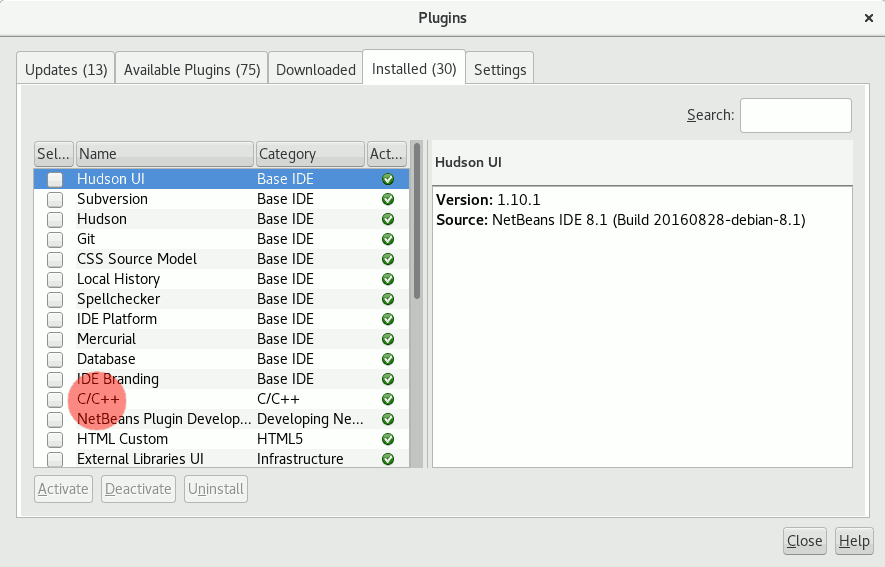Screen dimensions: 885x567
Task: Click the active status icon for Hudson UI
Action: 388,179
